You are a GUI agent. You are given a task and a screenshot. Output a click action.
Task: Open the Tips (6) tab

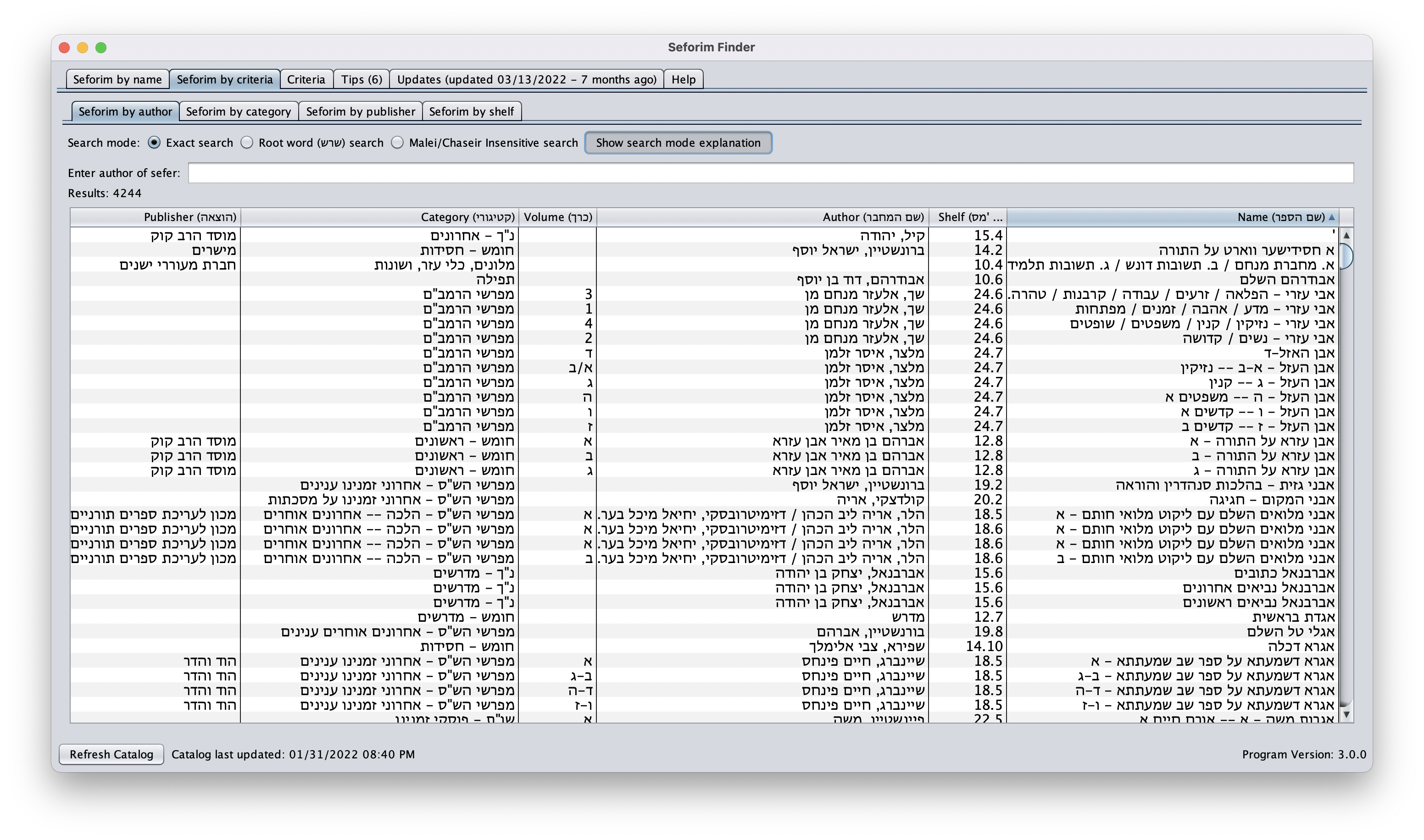pos(361,79)
